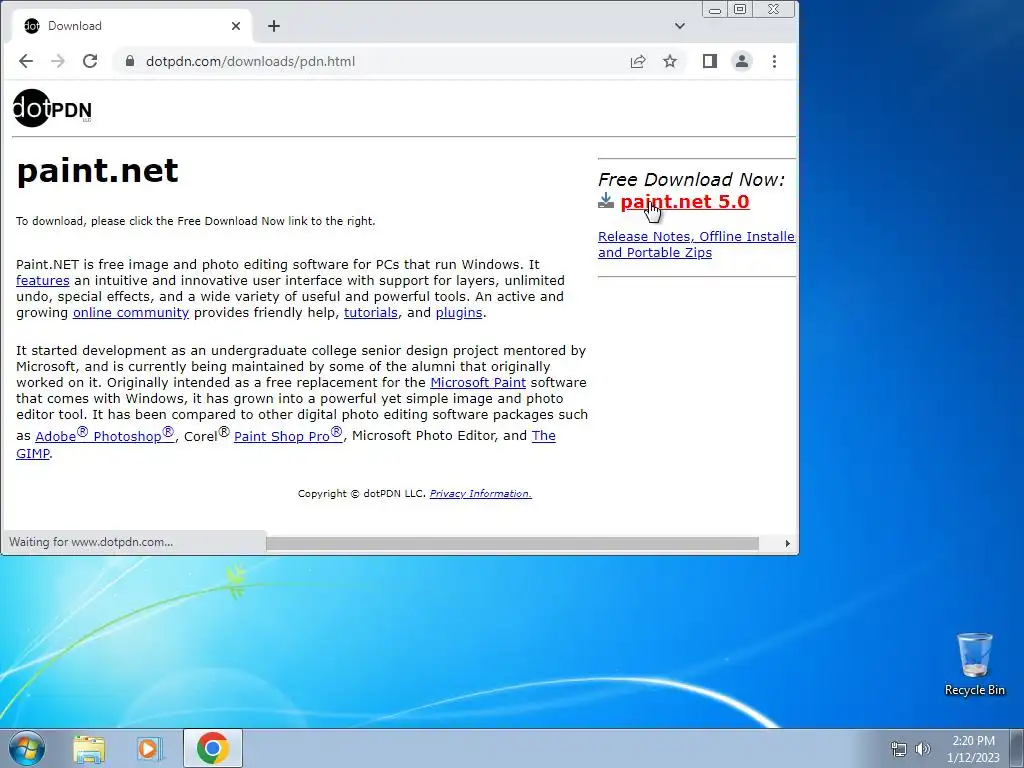This screenshot has height=768, width=1024.
Task: Select the Recycle Bin desktop icon
Action: point(974,664)
